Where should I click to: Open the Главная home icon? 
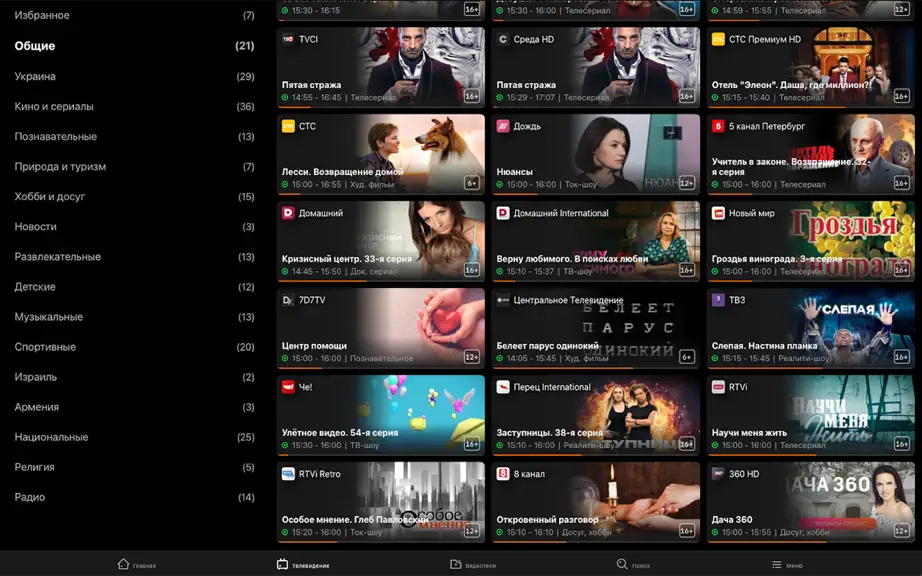[123, 564]
